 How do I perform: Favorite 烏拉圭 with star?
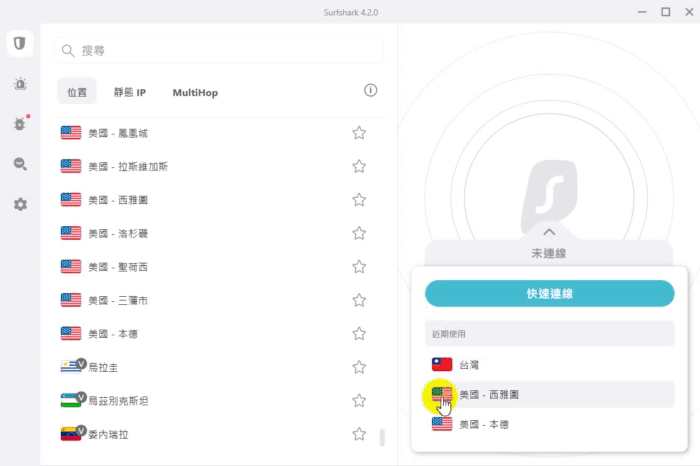tap(359, 367)
